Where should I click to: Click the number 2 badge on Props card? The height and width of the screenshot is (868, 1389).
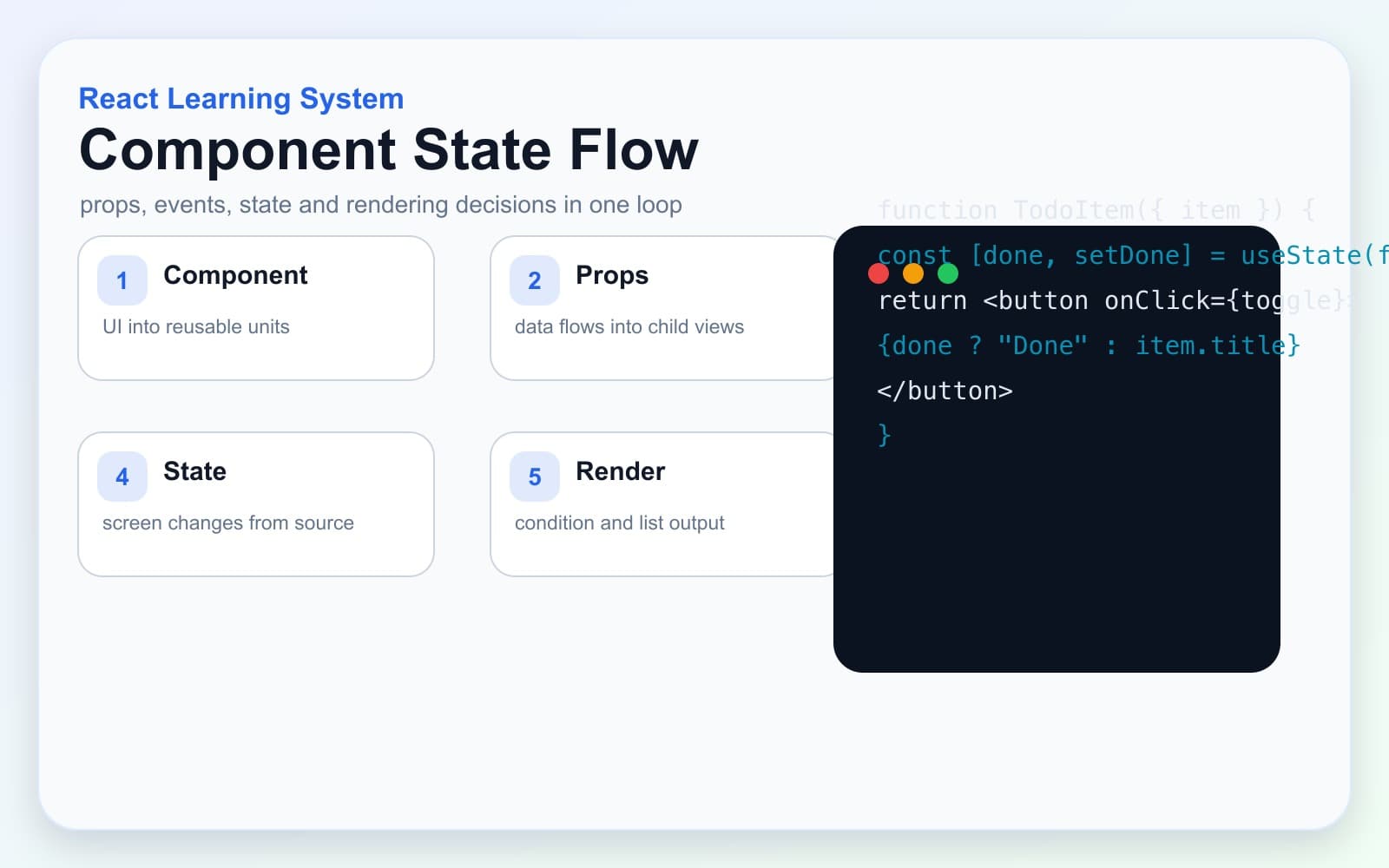tap(535, 280)
